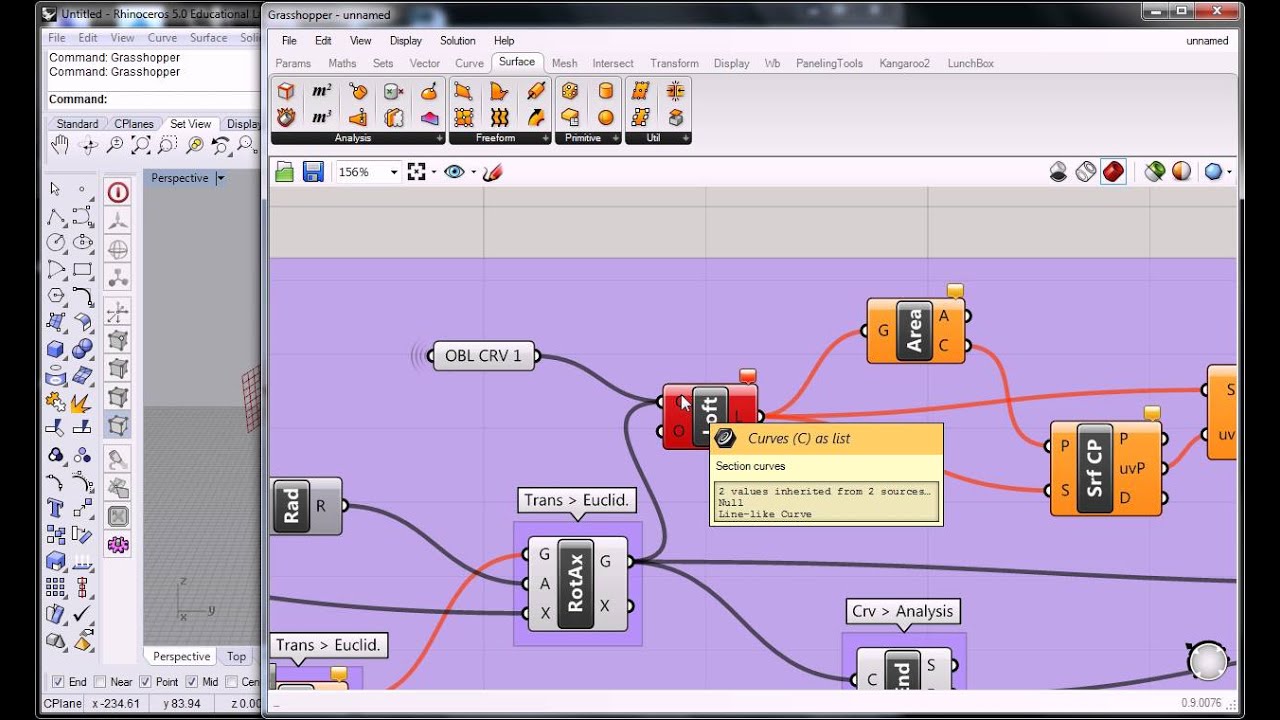Screen dimensions: 1280x720
Task: Click the red Loft component
Action: [x=710, y=416]
